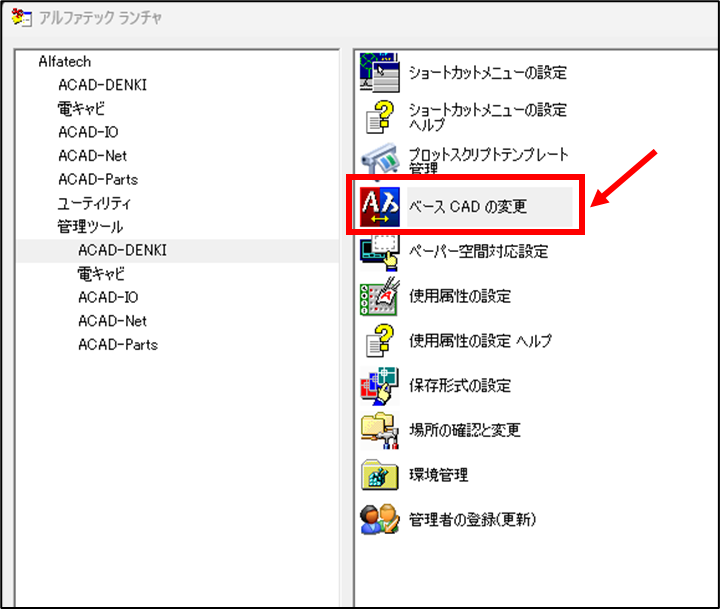Click the ベース CAD の変更 label
720x609 pixels.
467,207
